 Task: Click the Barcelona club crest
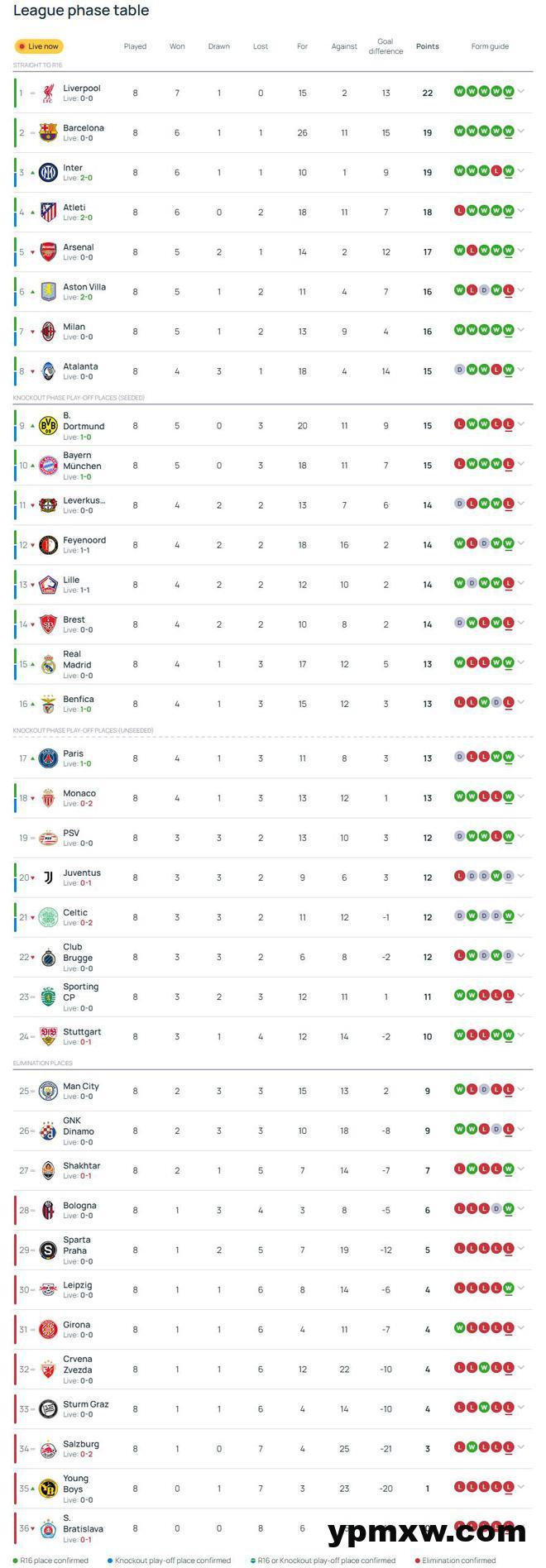(x=48, y=133)
